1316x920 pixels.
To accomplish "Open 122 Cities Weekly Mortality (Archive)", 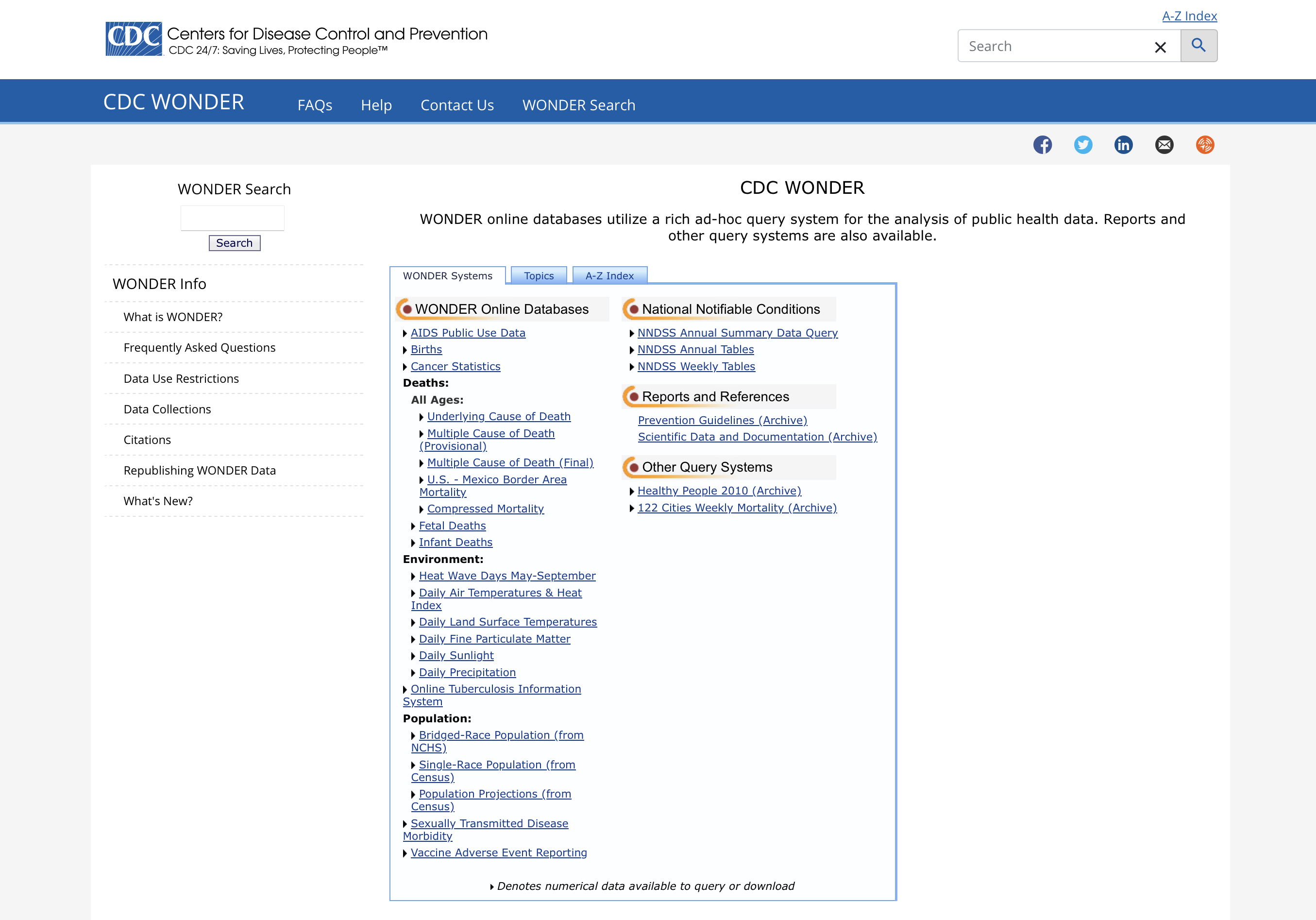I will pos(737,508).
